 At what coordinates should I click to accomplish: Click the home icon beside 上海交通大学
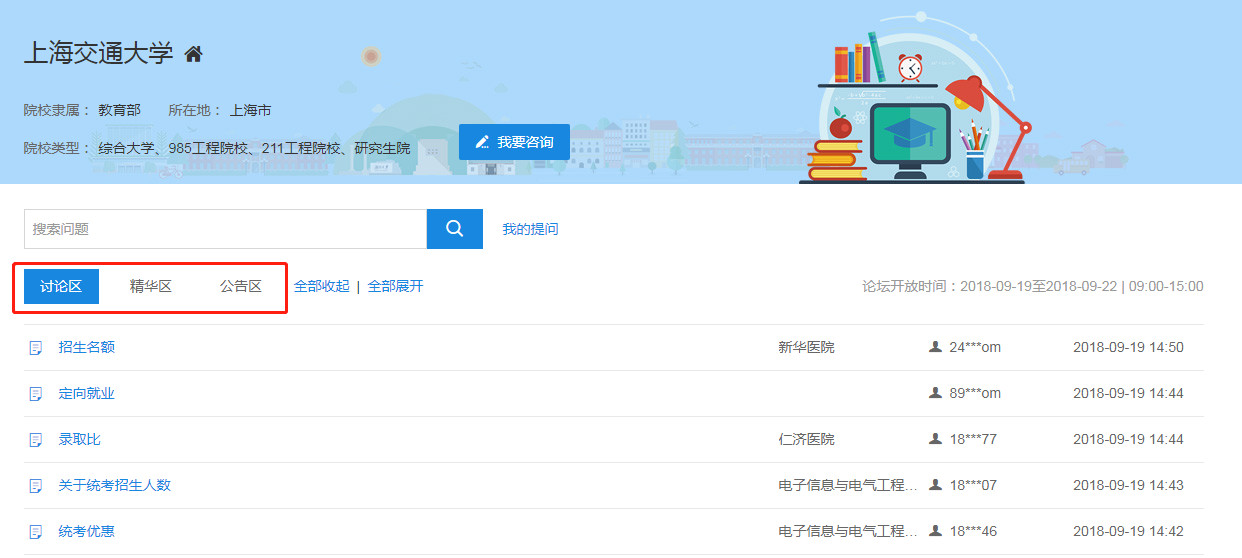pyautogui.click(x=193, y=54)
